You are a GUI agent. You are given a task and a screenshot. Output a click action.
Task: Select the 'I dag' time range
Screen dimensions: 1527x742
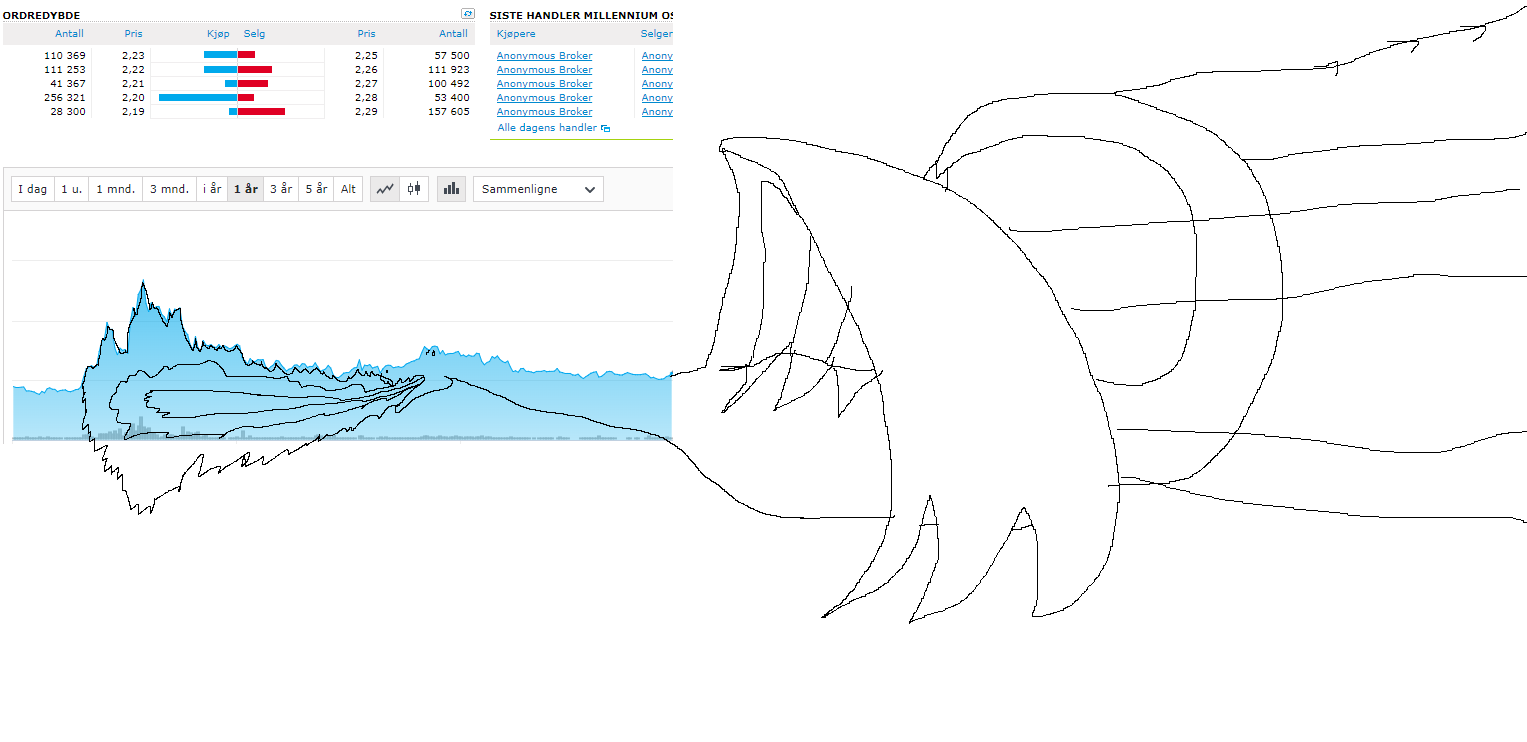(33, 189)
